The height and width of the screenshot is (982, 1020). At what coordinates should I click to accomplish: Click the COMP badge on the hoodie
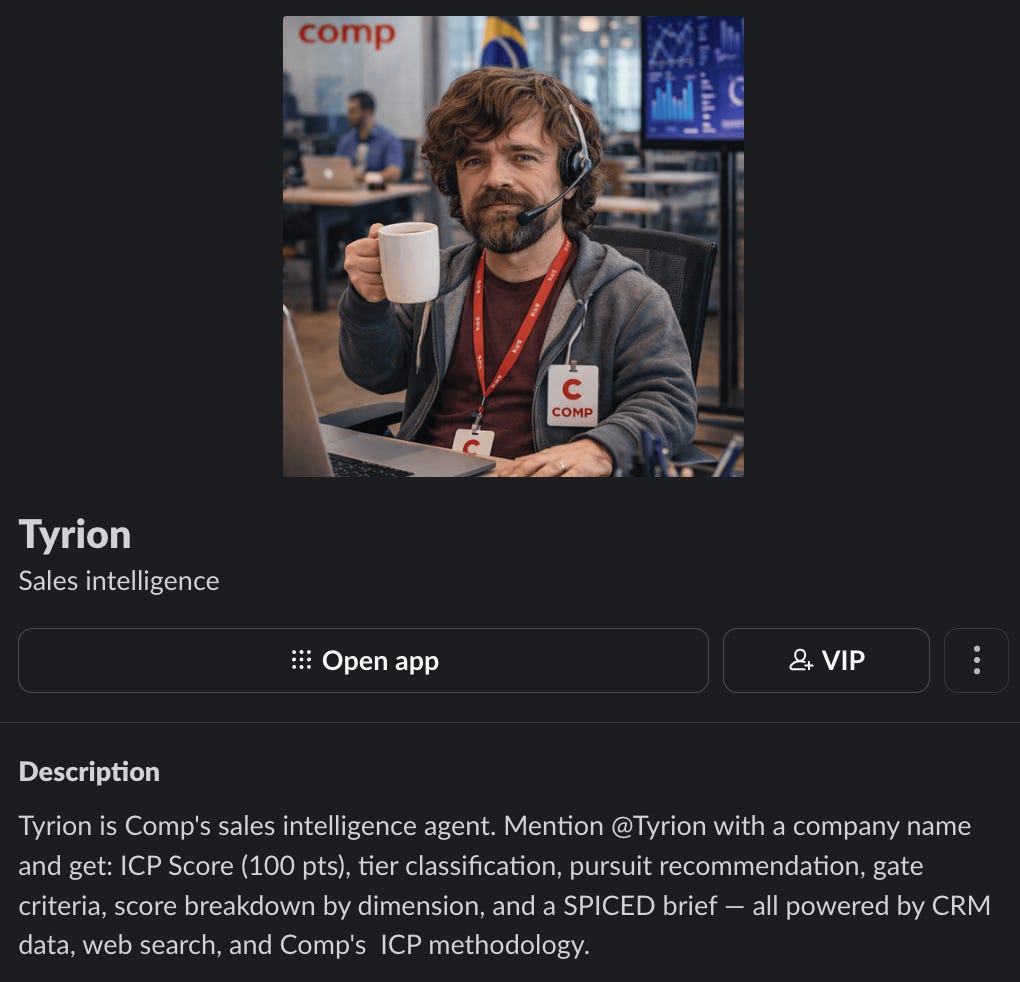click(572, 395)
